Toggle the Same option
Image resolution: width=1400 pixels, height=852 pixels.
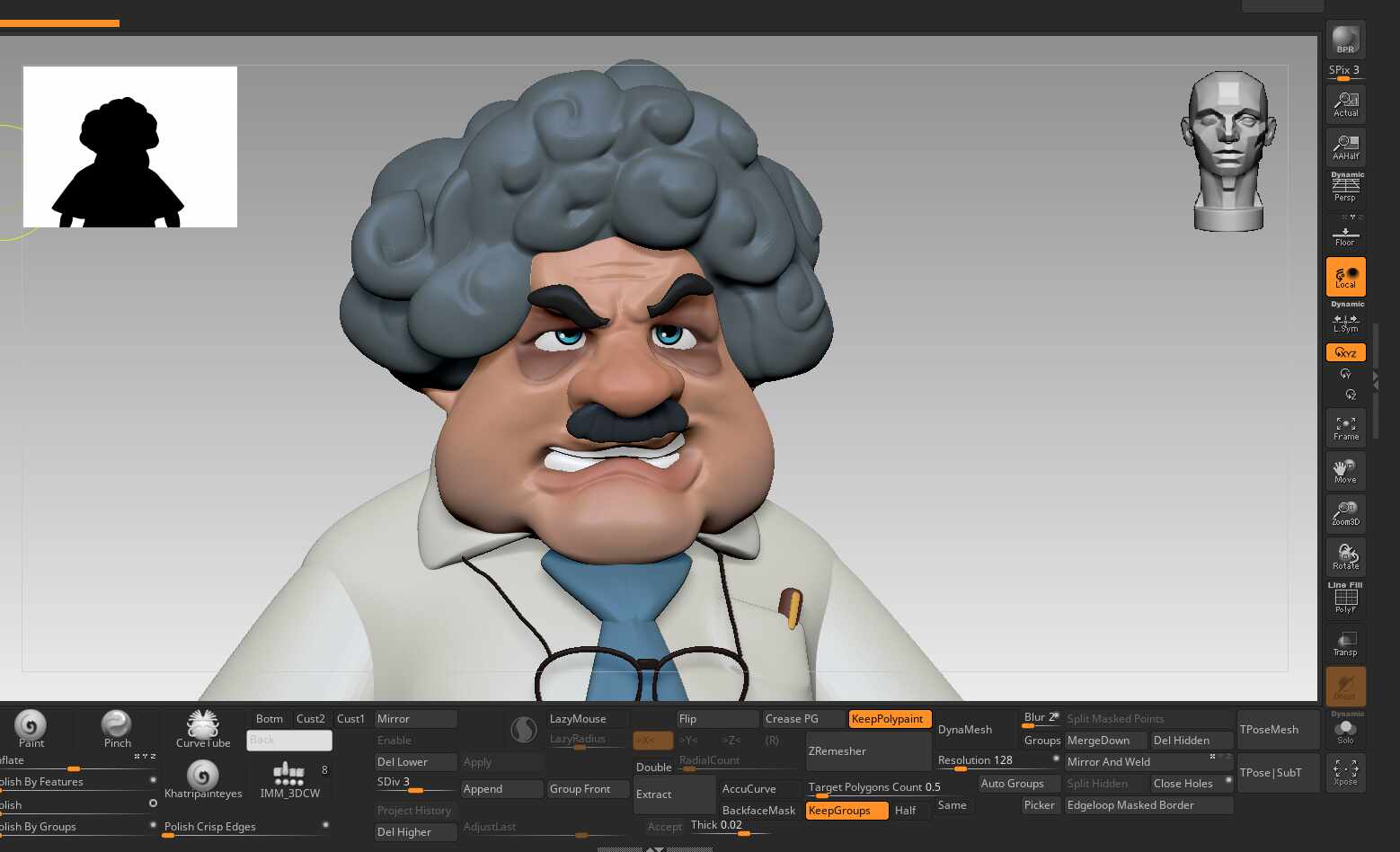[x=953, y=805]
